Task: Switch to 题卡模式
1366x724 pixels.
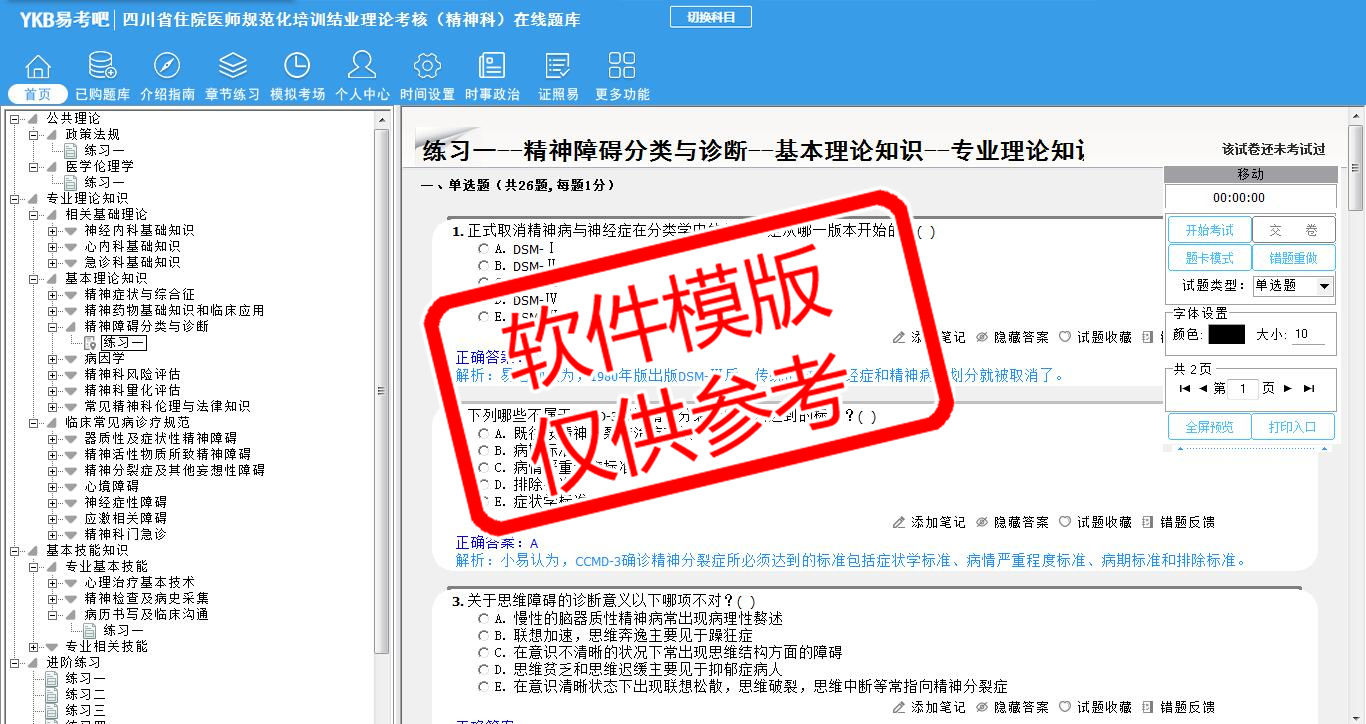Action: tap(1209, 258)
